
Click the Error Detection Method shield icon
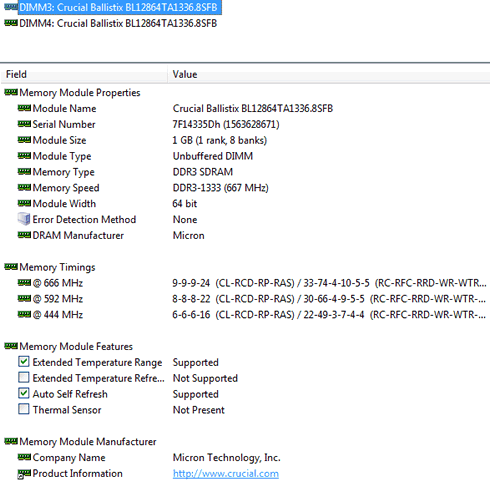pos(24,219)
